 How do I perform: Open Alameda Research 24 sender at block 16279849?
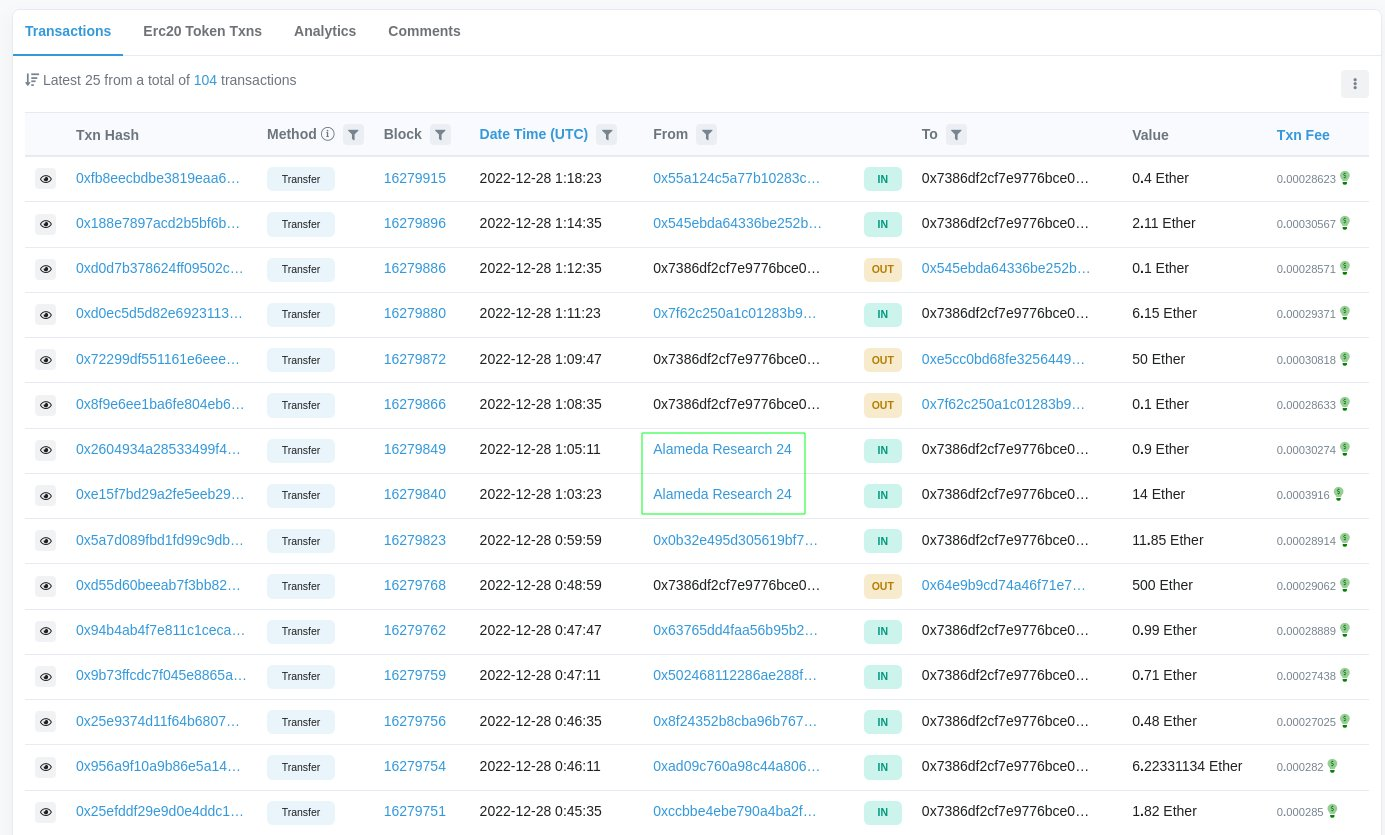(x=722, y=449)
